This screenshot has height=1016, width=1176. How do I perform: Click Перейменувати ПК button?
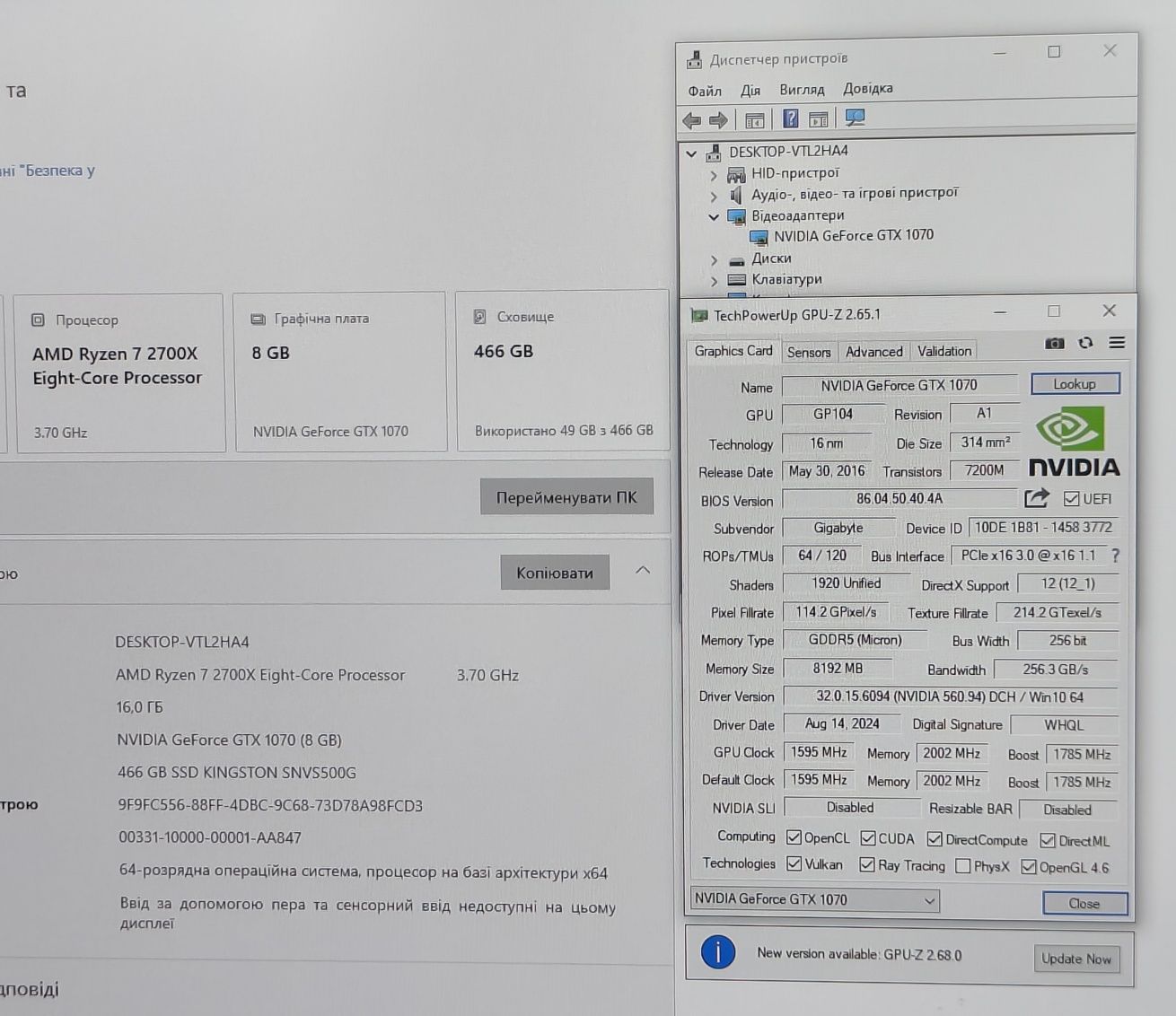(566, 497)
